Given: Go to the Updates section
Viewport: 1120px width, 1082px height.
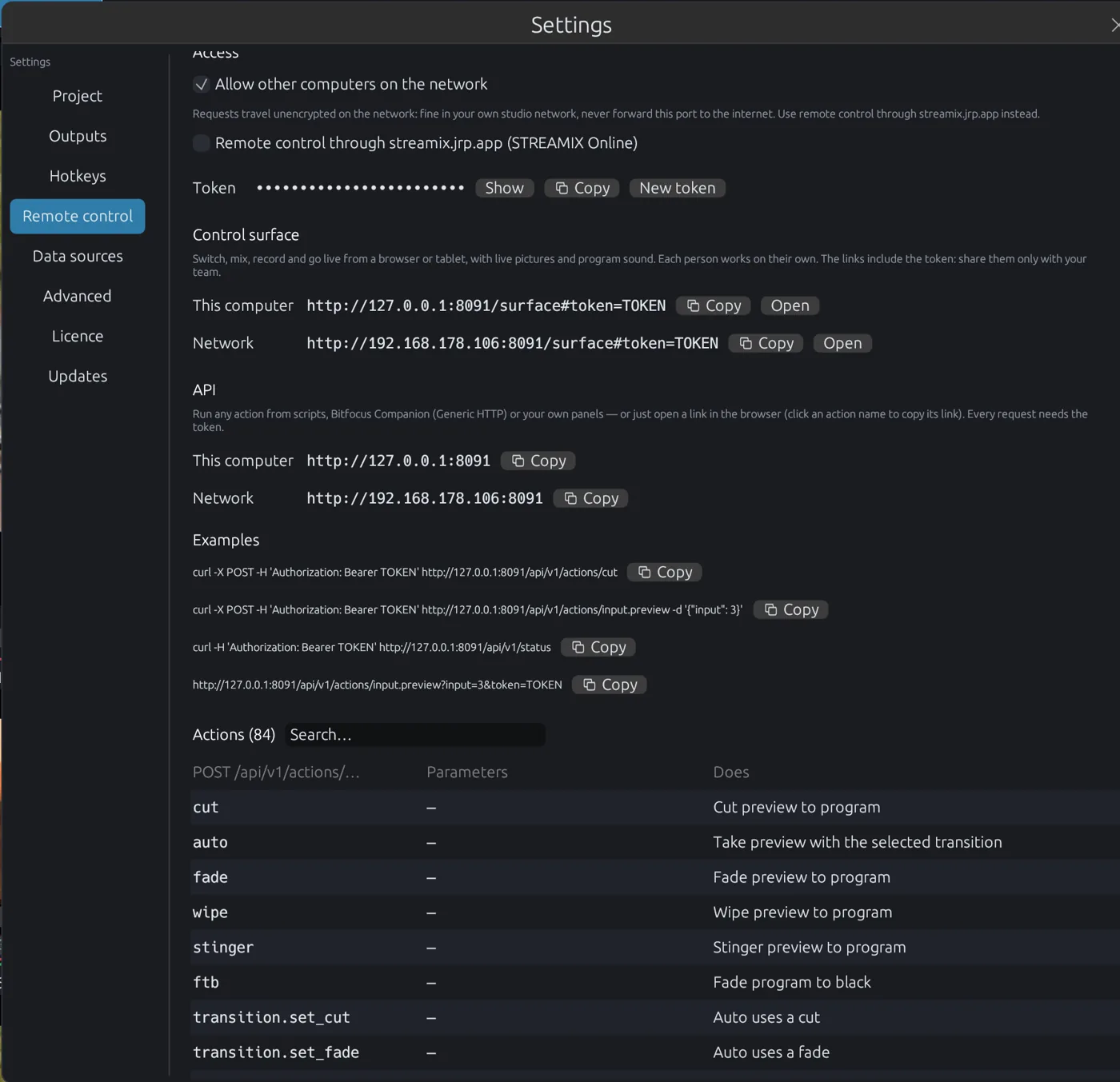Looking at the screenshot, I should [x=78, y=376].
